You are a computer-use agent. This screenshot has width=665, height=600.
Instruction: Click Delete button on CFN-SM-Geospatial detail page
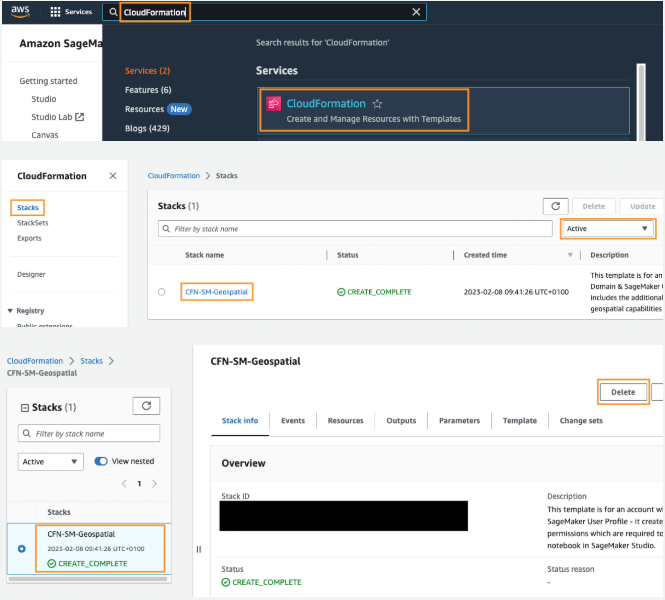(x=623, y=392)
